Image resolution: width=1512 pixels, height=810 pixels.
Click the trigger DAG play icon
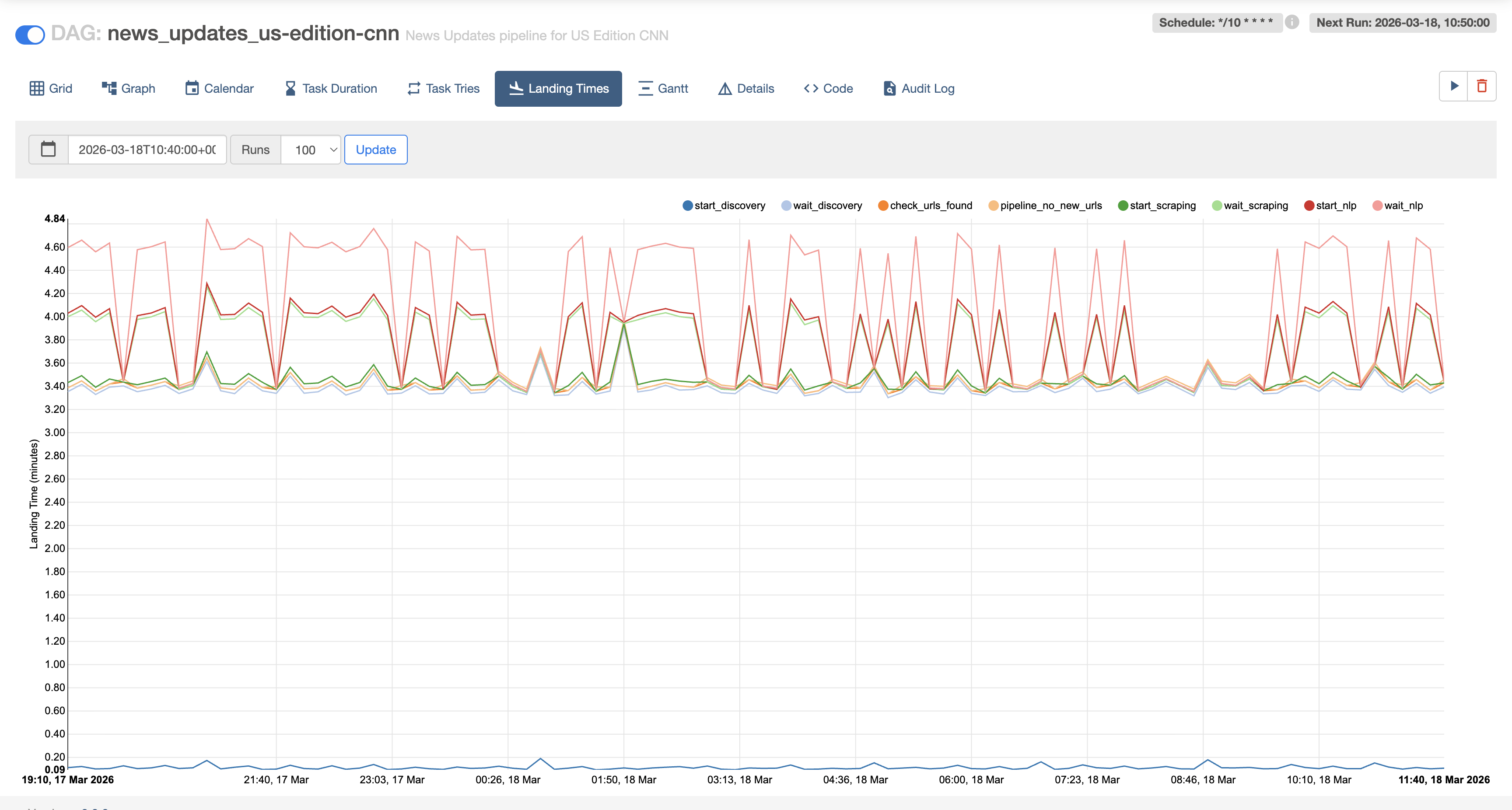point(1454,86)
